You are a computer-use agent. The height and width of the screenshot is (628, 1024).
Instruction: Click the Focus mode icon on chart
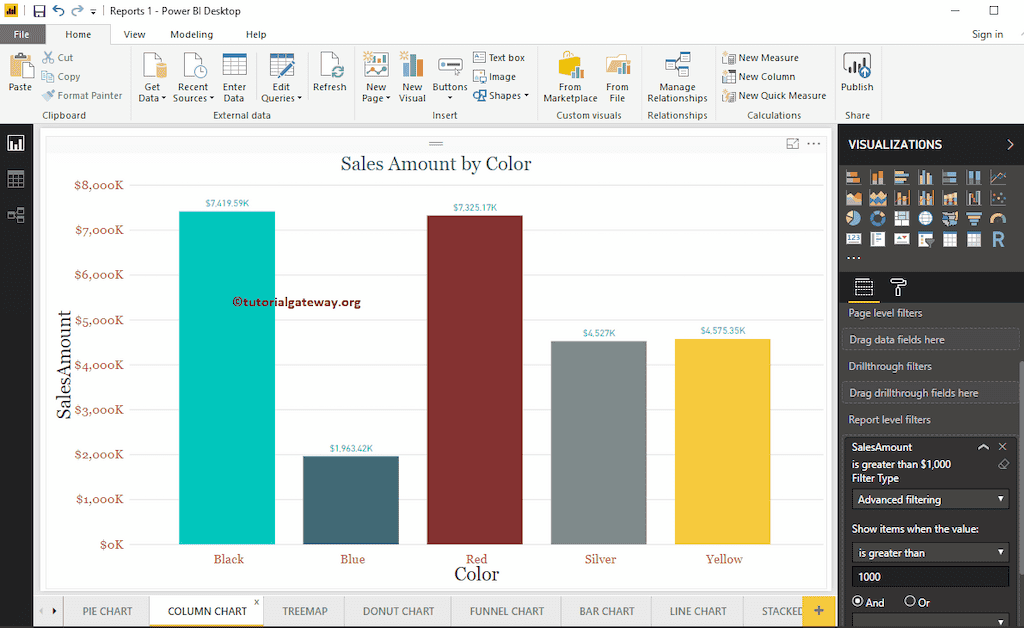tap(792, 144)
